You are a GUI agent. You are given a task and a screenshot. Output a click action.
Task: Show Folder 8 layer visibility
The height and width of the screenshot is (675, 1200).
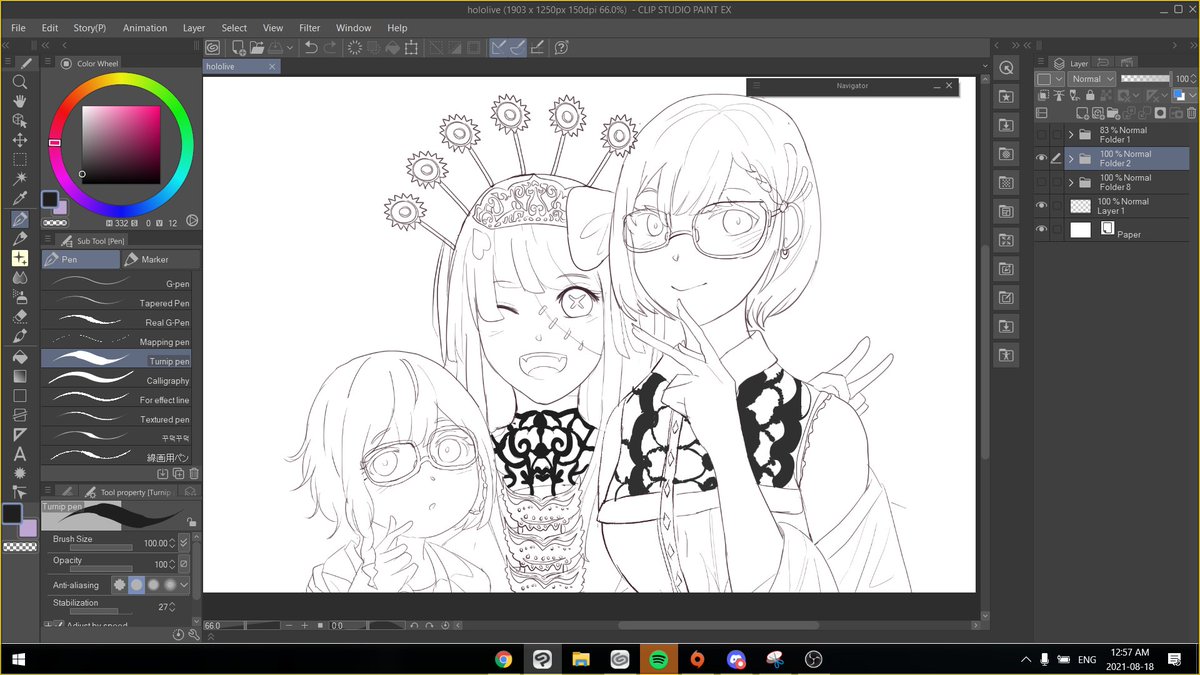(x=1042, y=182)
